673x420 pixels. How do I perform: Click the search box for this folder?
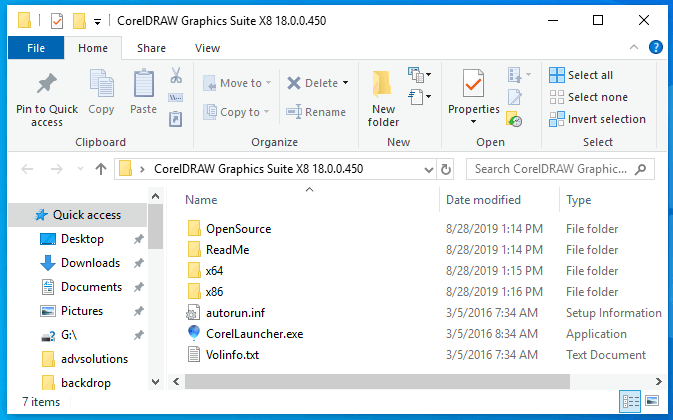[x=560, y=169]
